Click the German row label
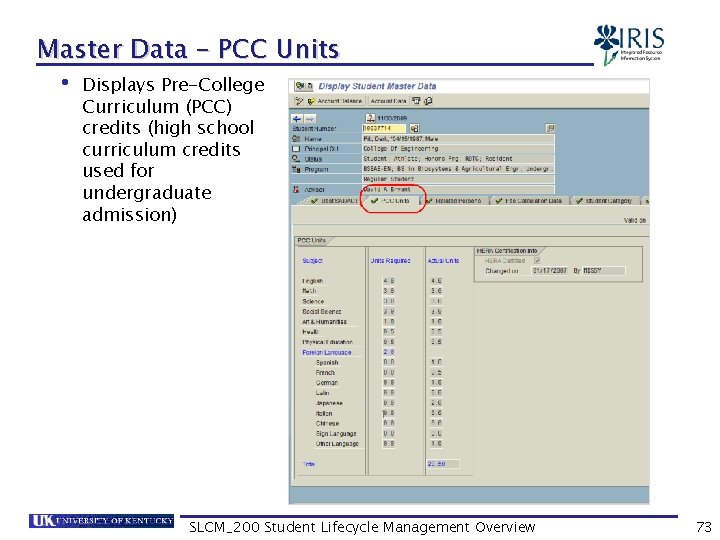Image resolution: width=720 pixels, height=540 pixels. (x=326, y=382)
